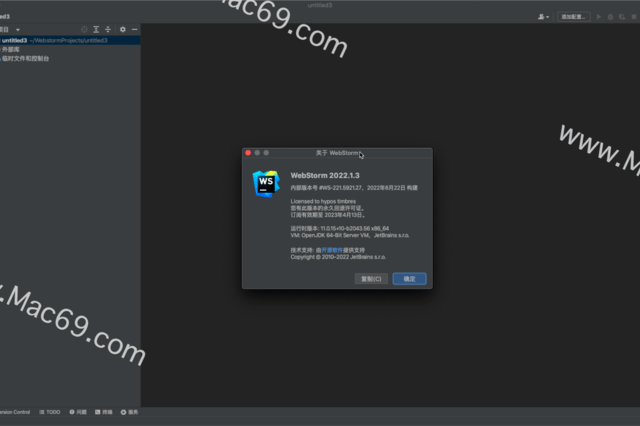Expand all items in Project panel

[96, 29]
